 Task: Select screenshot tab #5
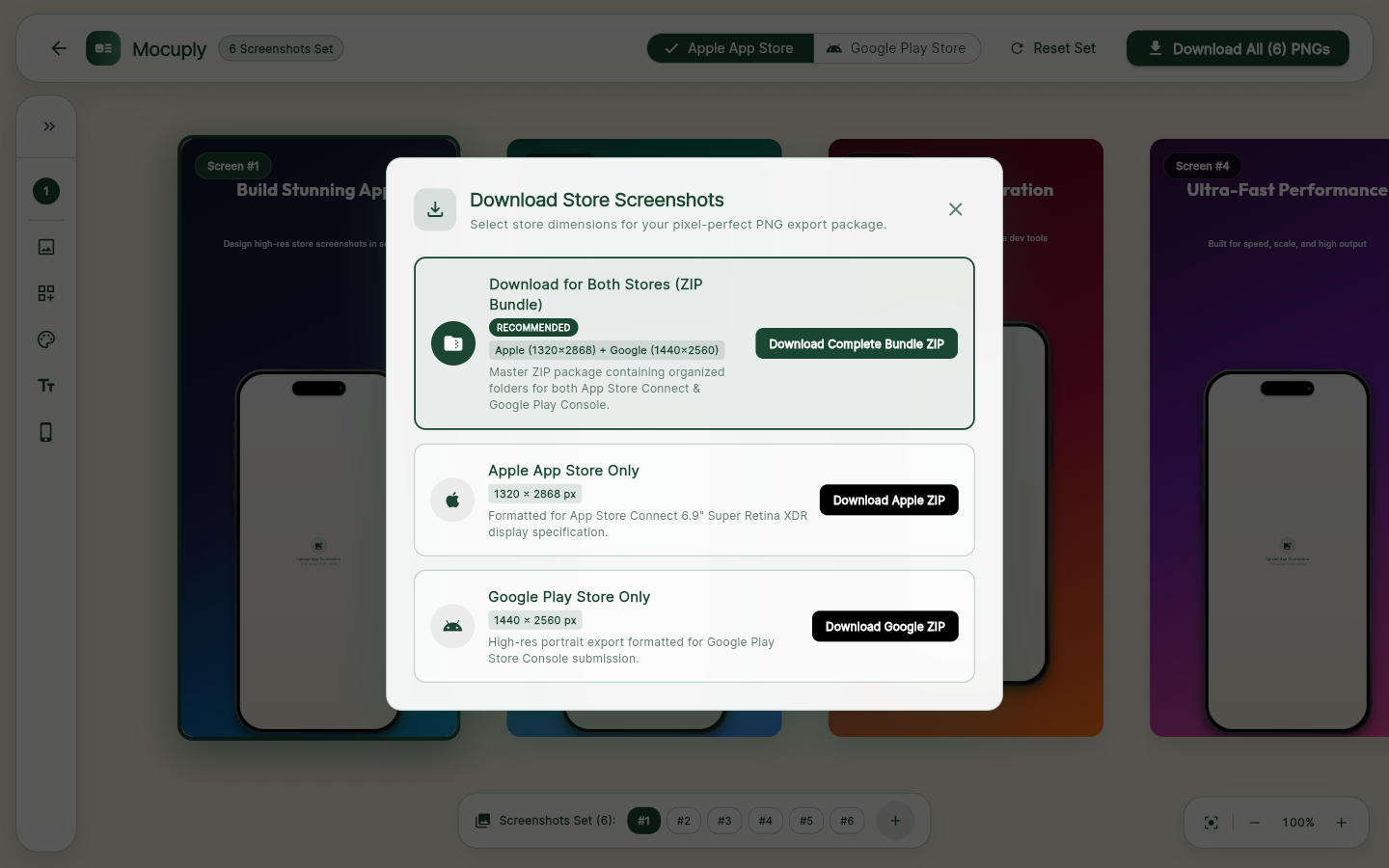tap(806, 821)
